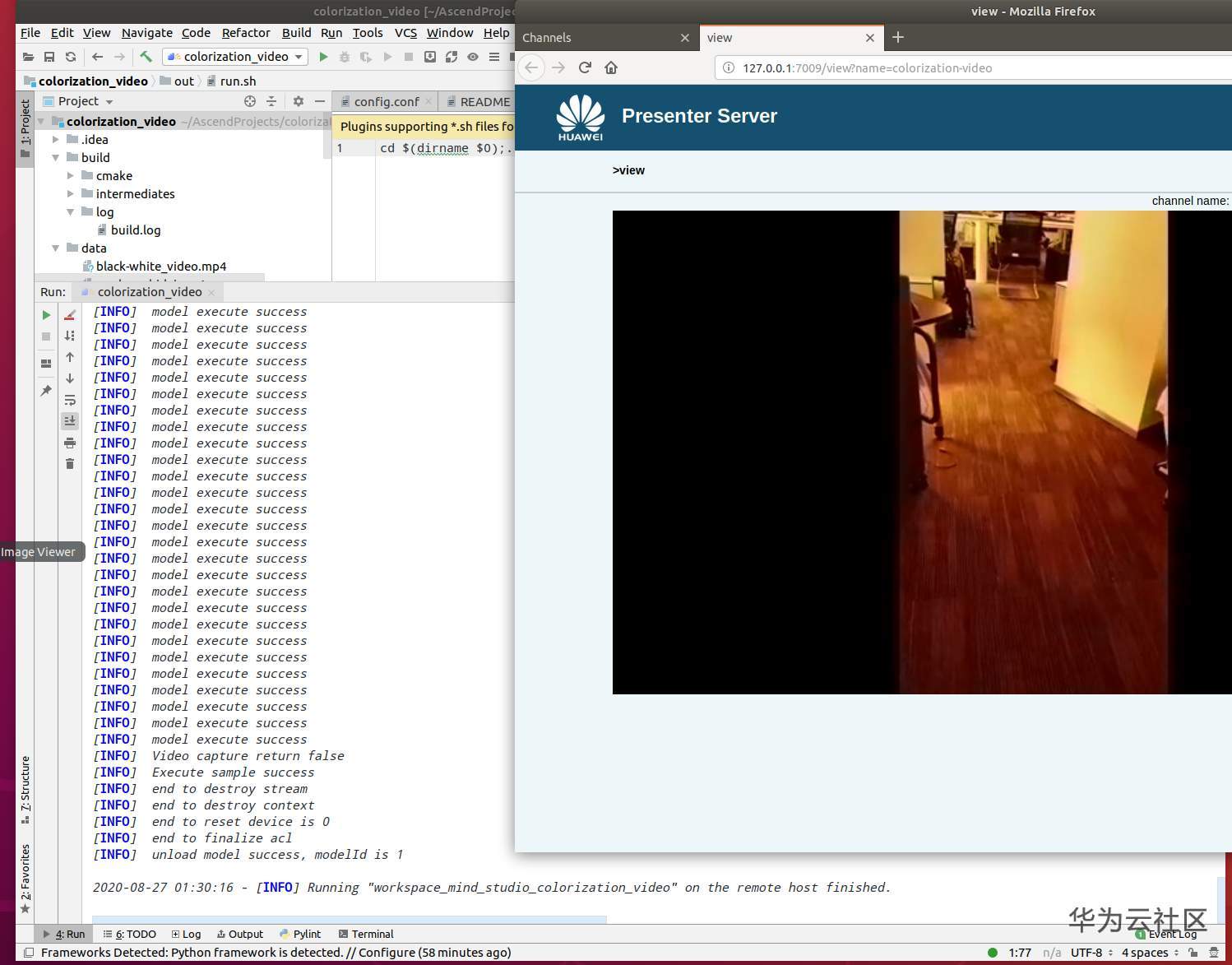This screenshot has width=1232, height=965.
Task: Pin the Run tab with the pin icon
Action: (x=46, y=390)
